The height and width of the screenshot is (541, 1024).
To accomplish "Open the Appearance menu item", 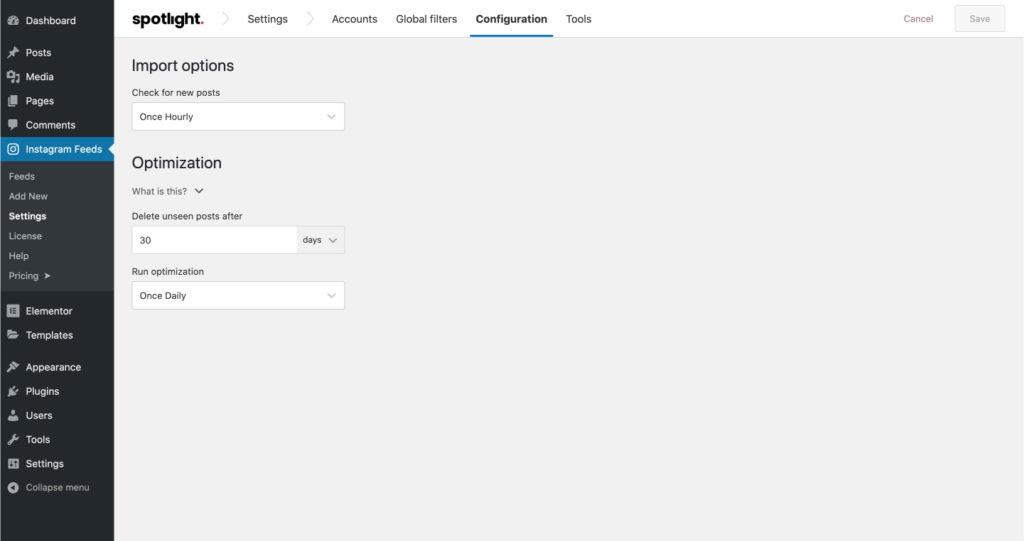I will [57, 367].
